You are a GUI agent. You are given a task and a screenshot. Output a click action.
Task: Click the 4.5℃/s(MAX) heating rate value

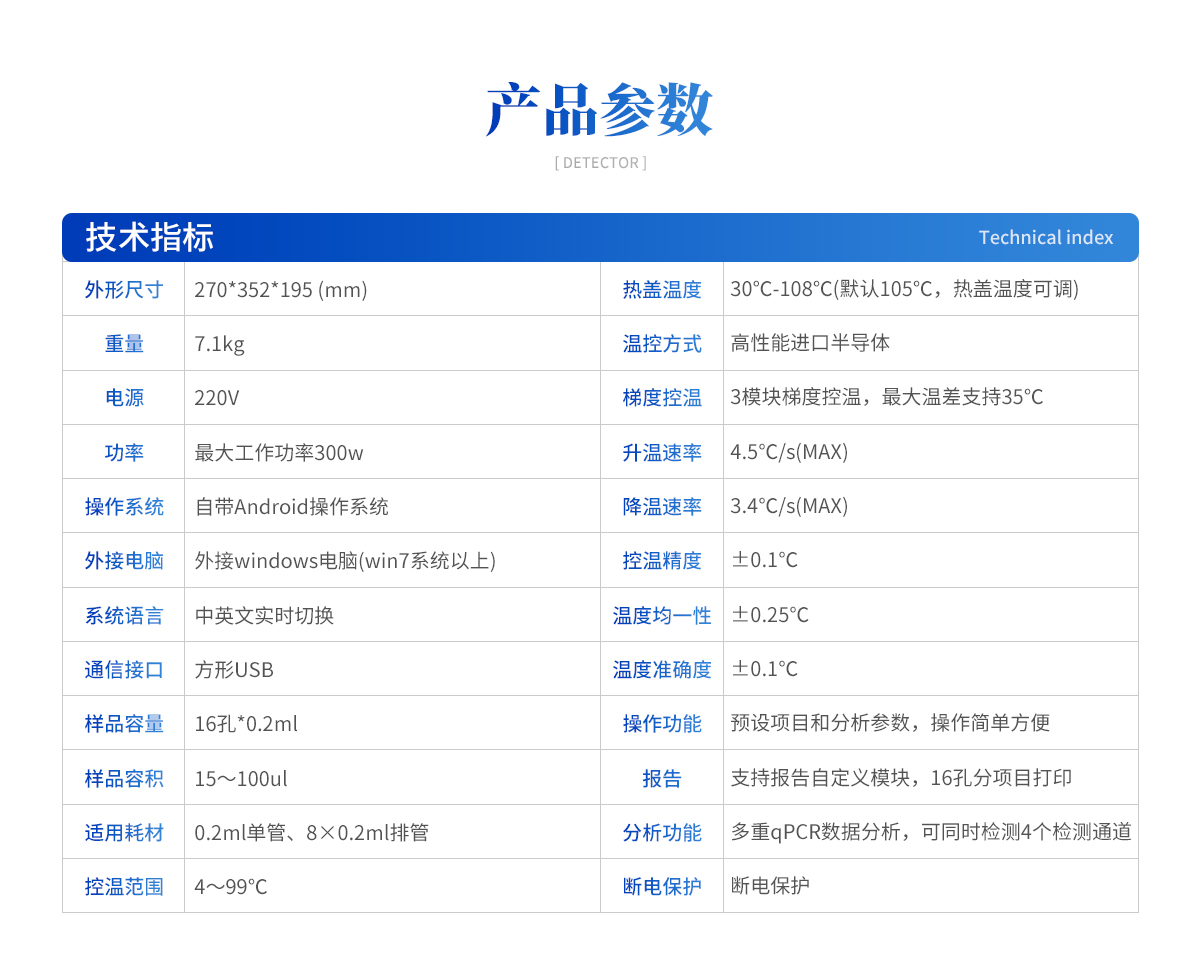point(789,452)
